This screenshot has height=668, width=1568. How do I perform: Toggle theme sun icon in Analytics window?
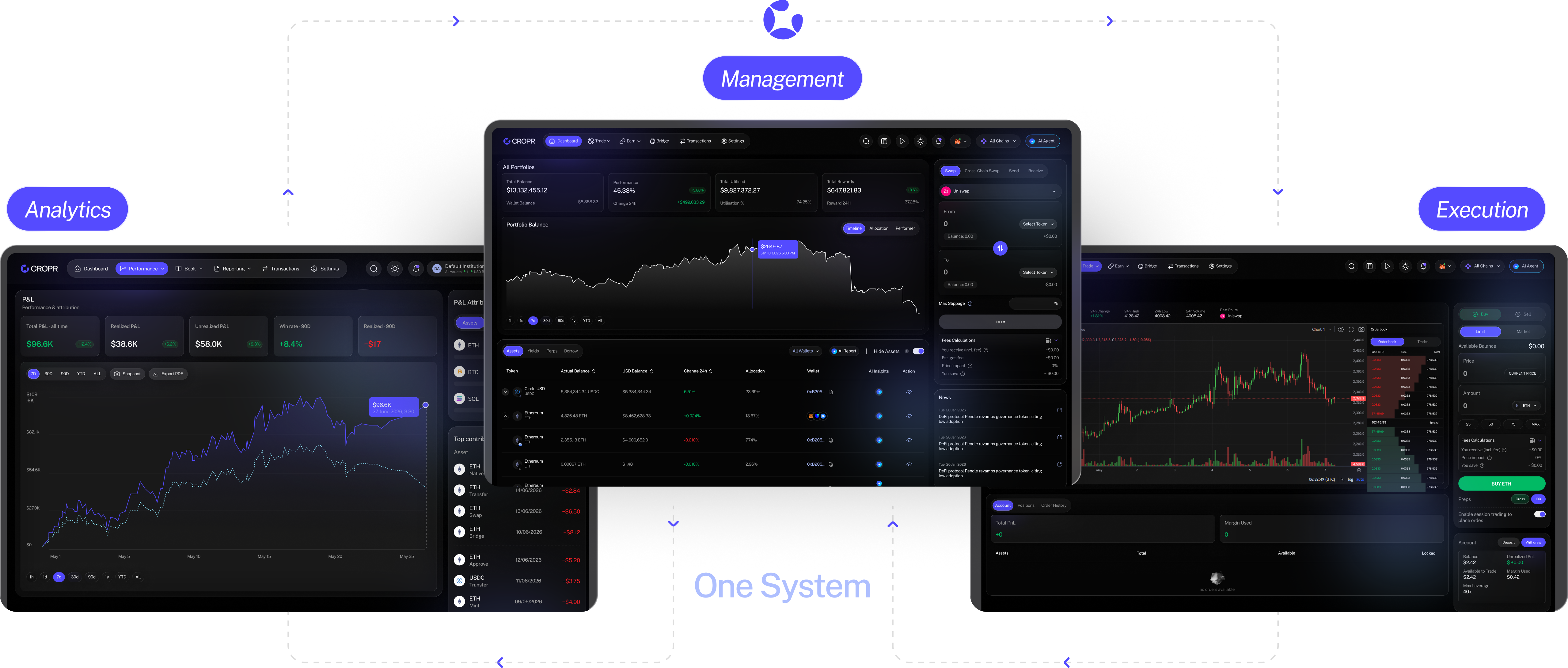395,269
